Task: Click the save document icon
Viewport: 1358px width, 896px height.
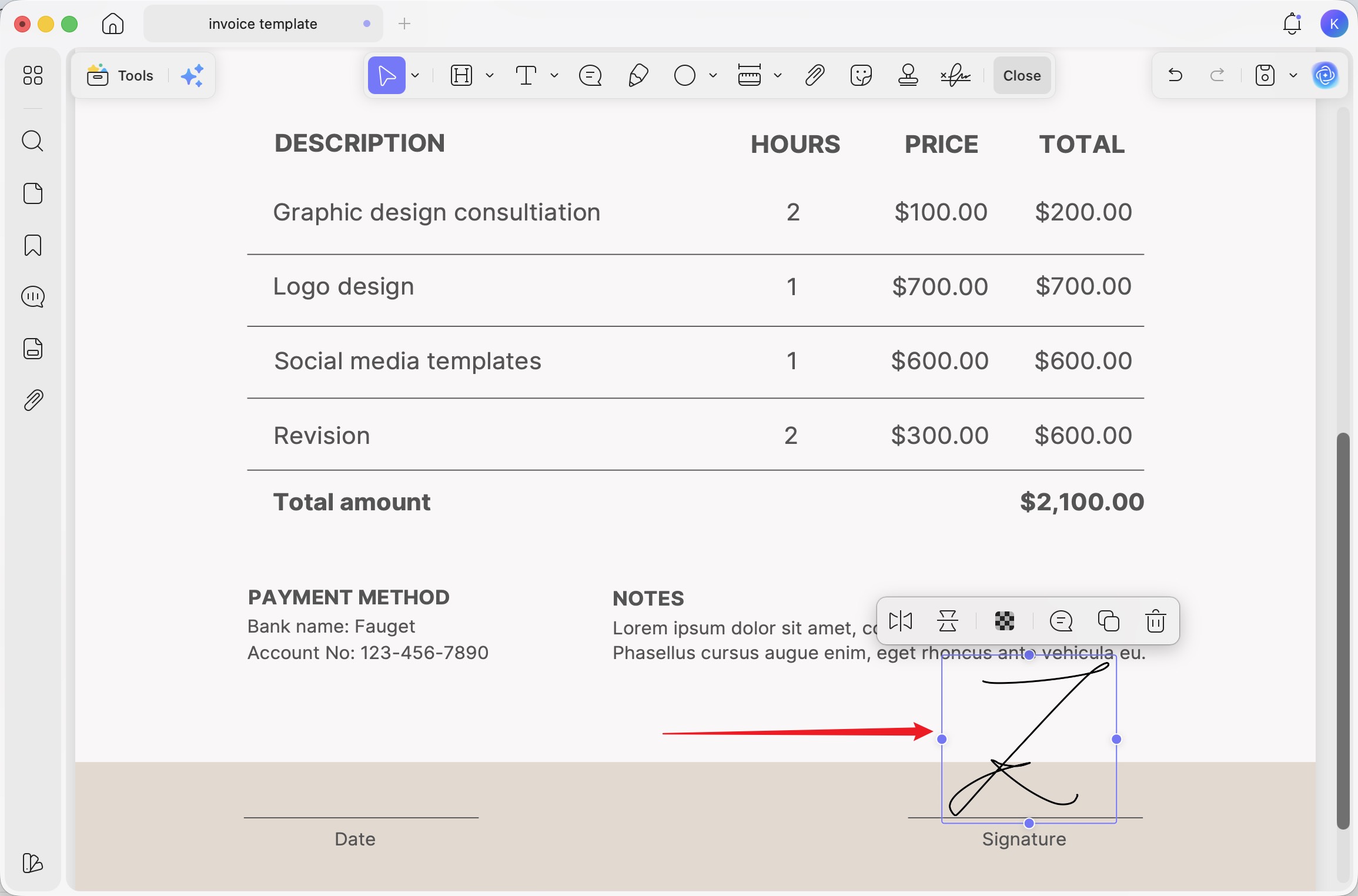Action: (1265, 75)
